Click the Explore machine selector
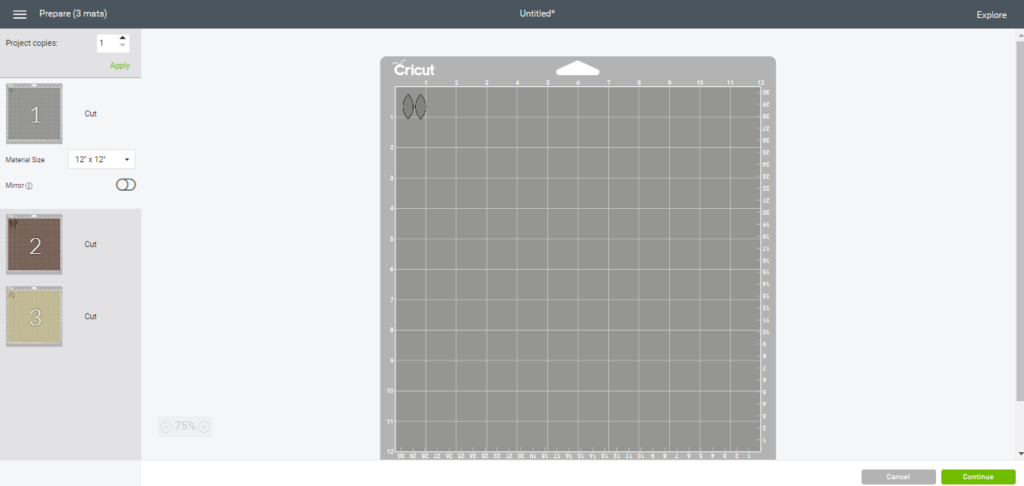 (991, 15)
